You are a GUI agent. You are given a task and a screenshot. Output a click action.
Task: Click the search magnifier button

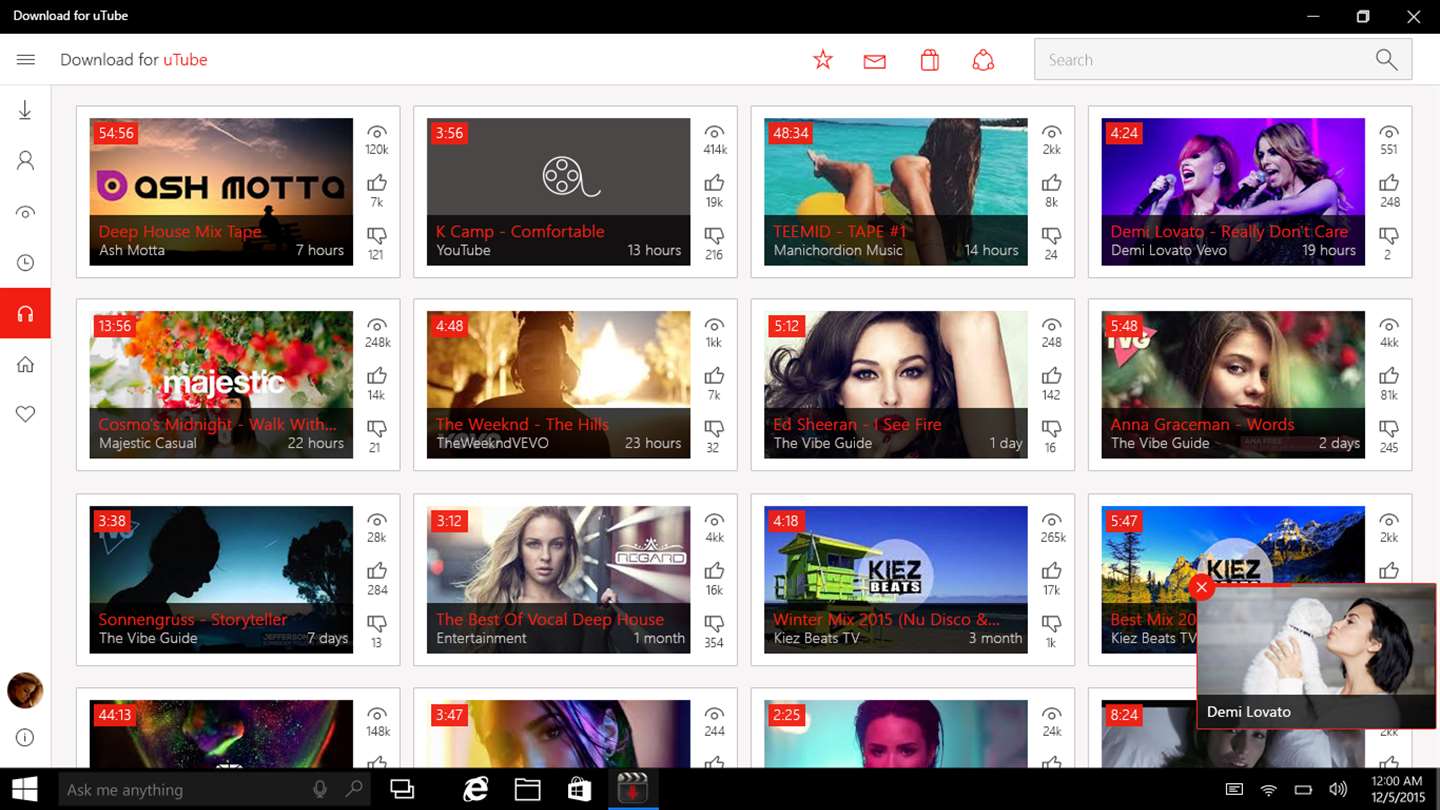pyautogui.click(x=1386, y=60)
